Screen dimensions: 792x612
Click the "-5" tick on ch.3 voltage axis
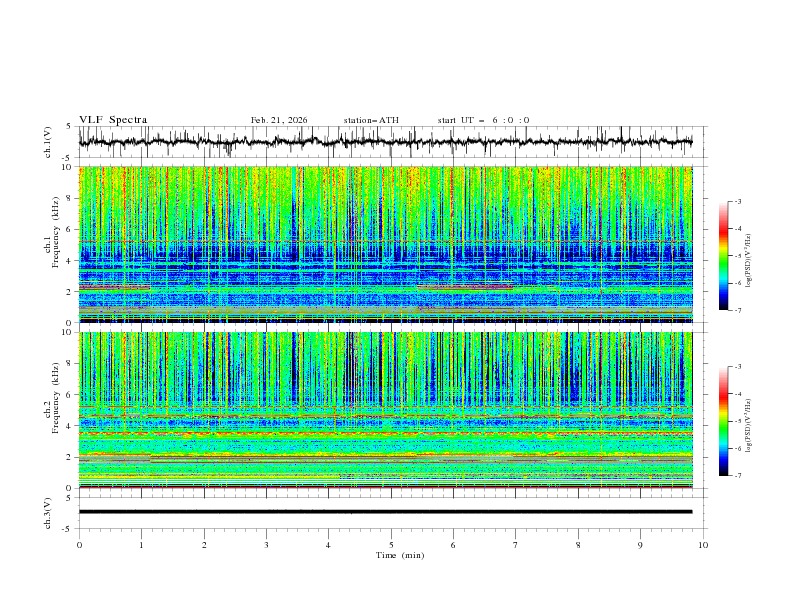(68, 529)
